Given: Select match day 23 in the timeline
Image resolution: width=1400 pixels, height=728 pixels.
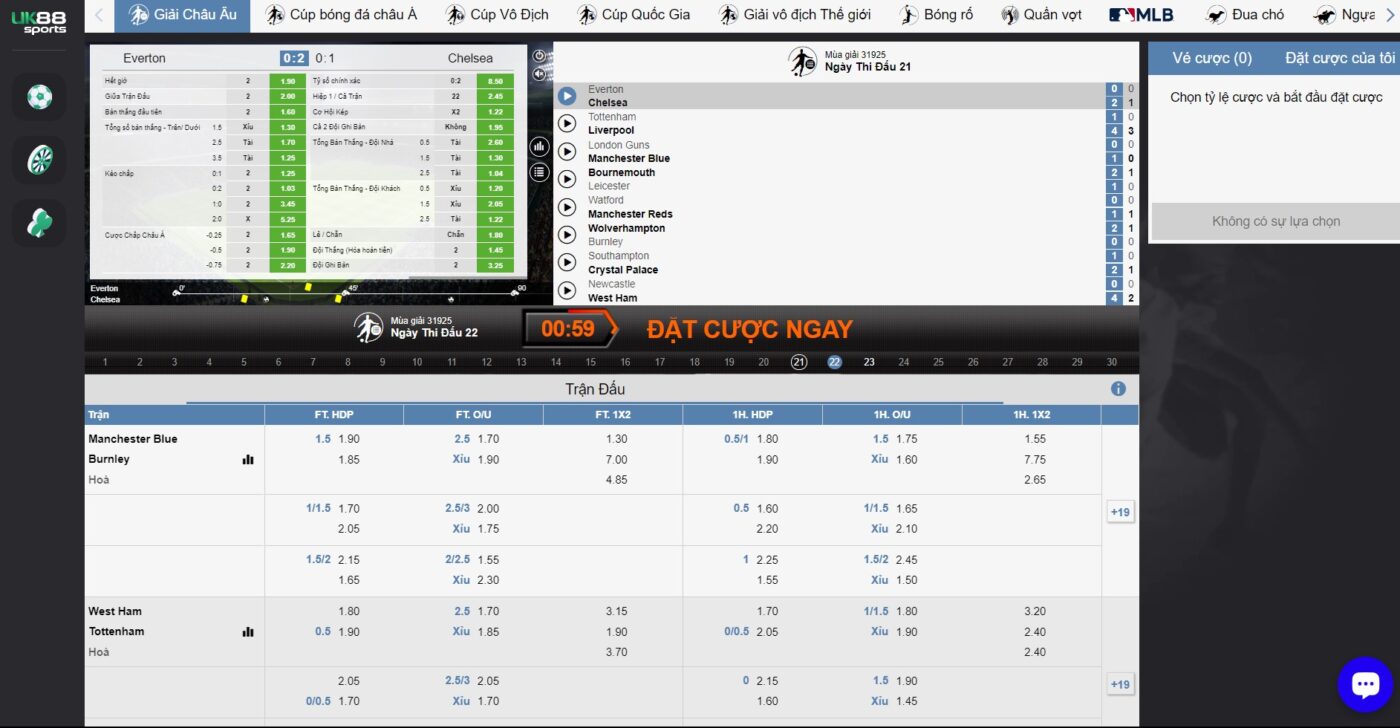Looking at the screenshot, I should click(869, 362).
